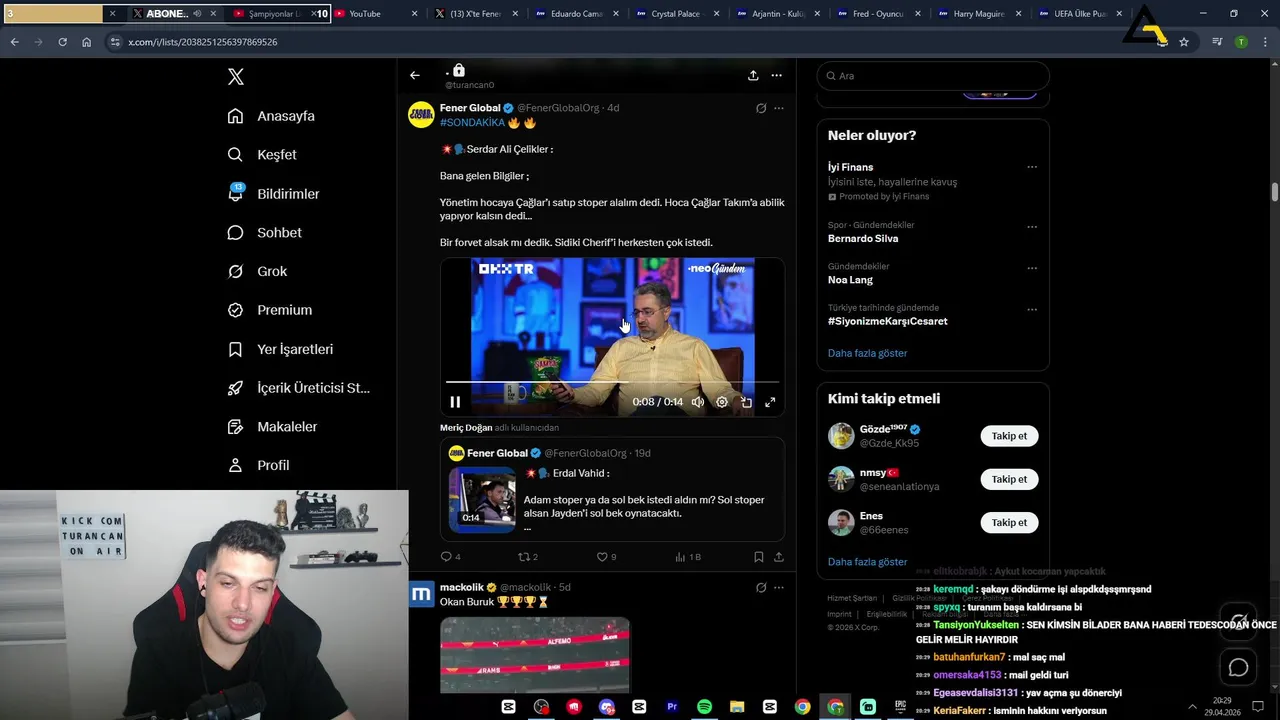1280x720 pixels.
Task: Click Grok icon on Fener Global post
Action: (x=761, y=108)
